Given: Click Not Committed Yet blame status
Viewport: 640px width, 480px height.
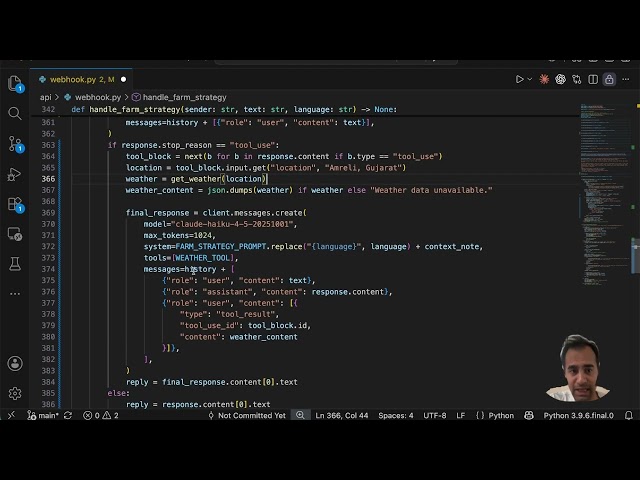Looking at the screenshot, I should (247, 415).
